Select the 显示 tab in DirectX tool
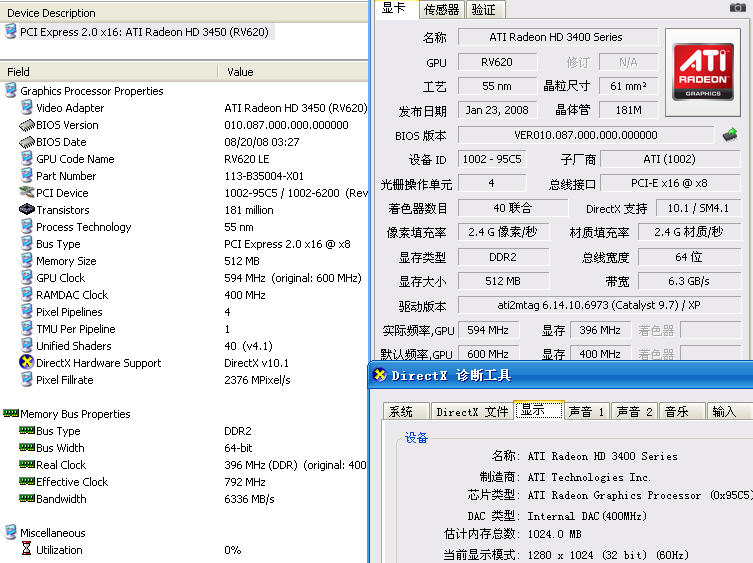The width and height of the screenshot is (753, 563). tap(538, 410)
